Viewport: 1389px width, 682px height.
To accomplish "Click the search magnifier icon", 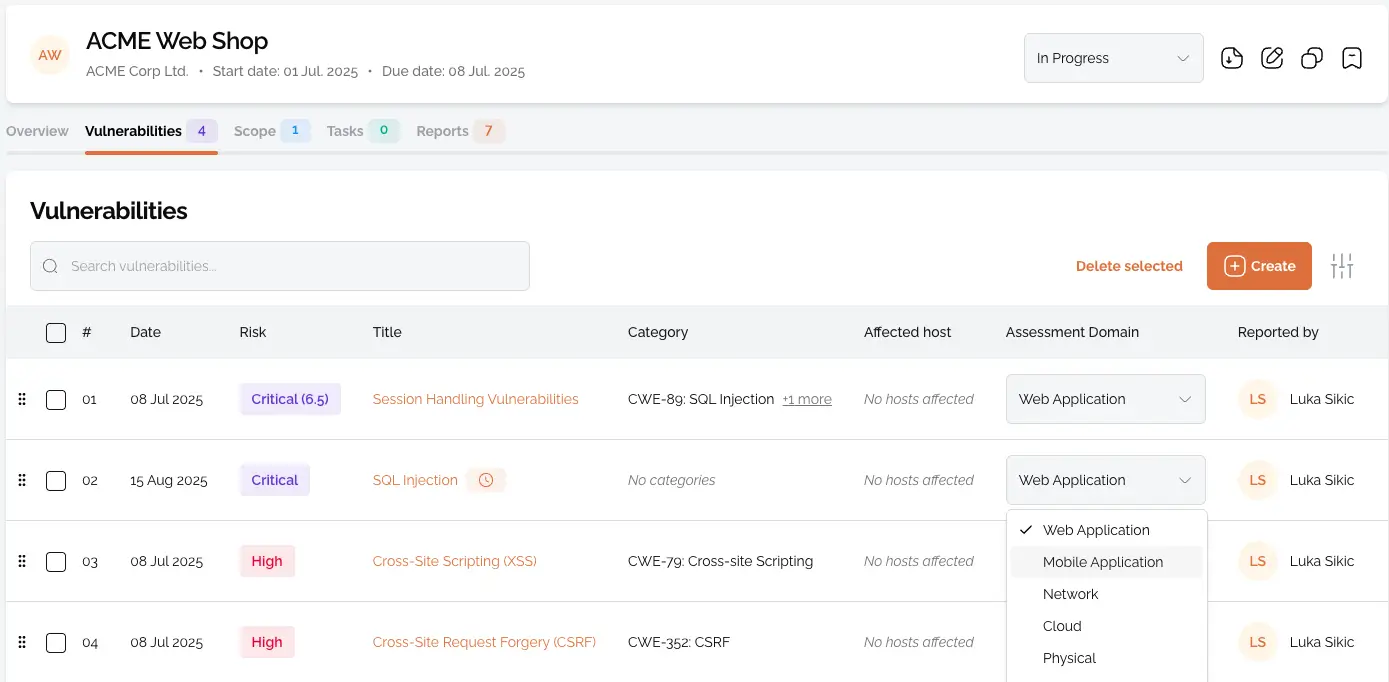I will (x=50, y=266).
